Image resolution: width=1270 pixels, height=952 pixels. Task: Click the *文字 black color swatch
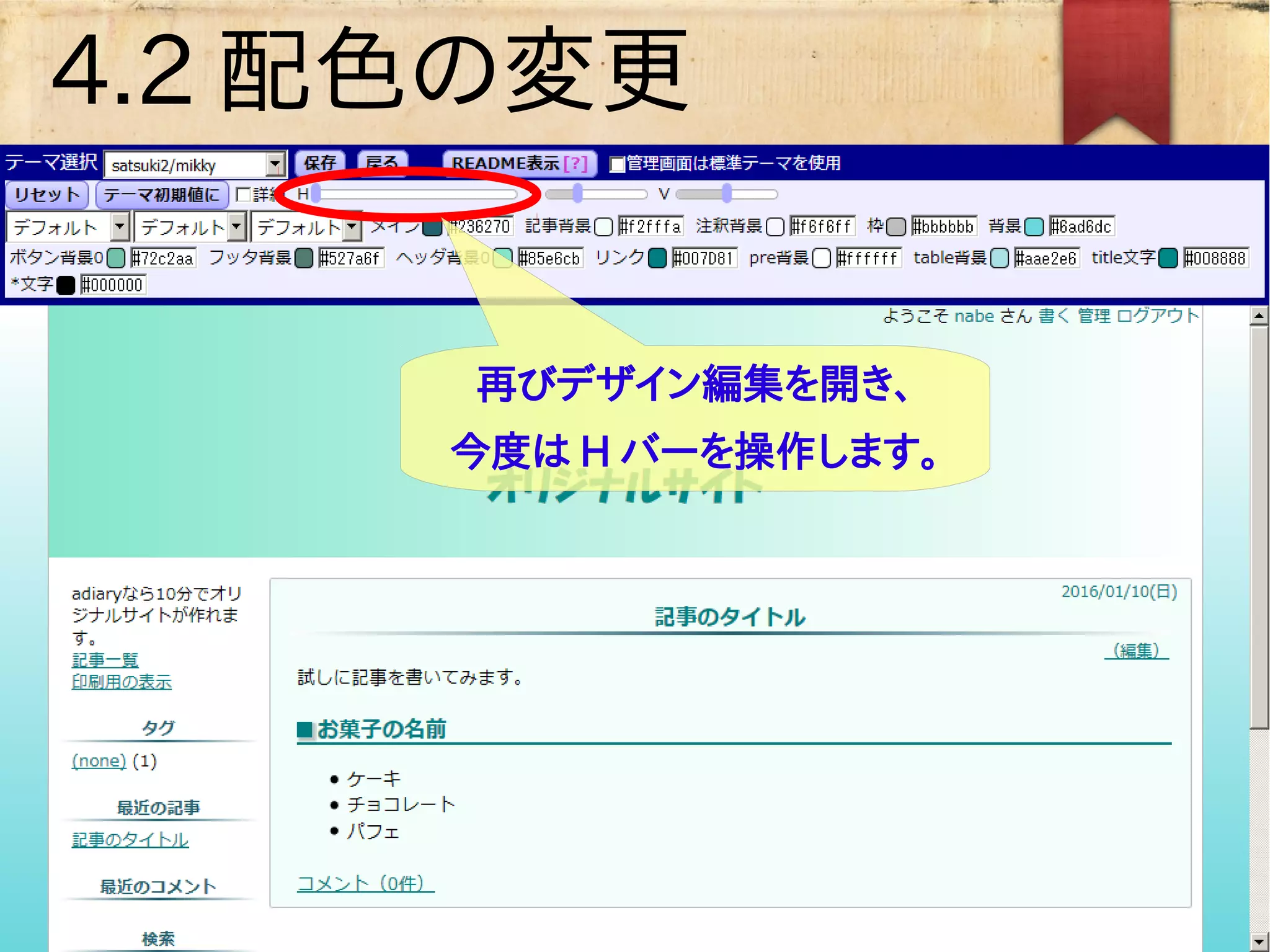tap(66, 285)
